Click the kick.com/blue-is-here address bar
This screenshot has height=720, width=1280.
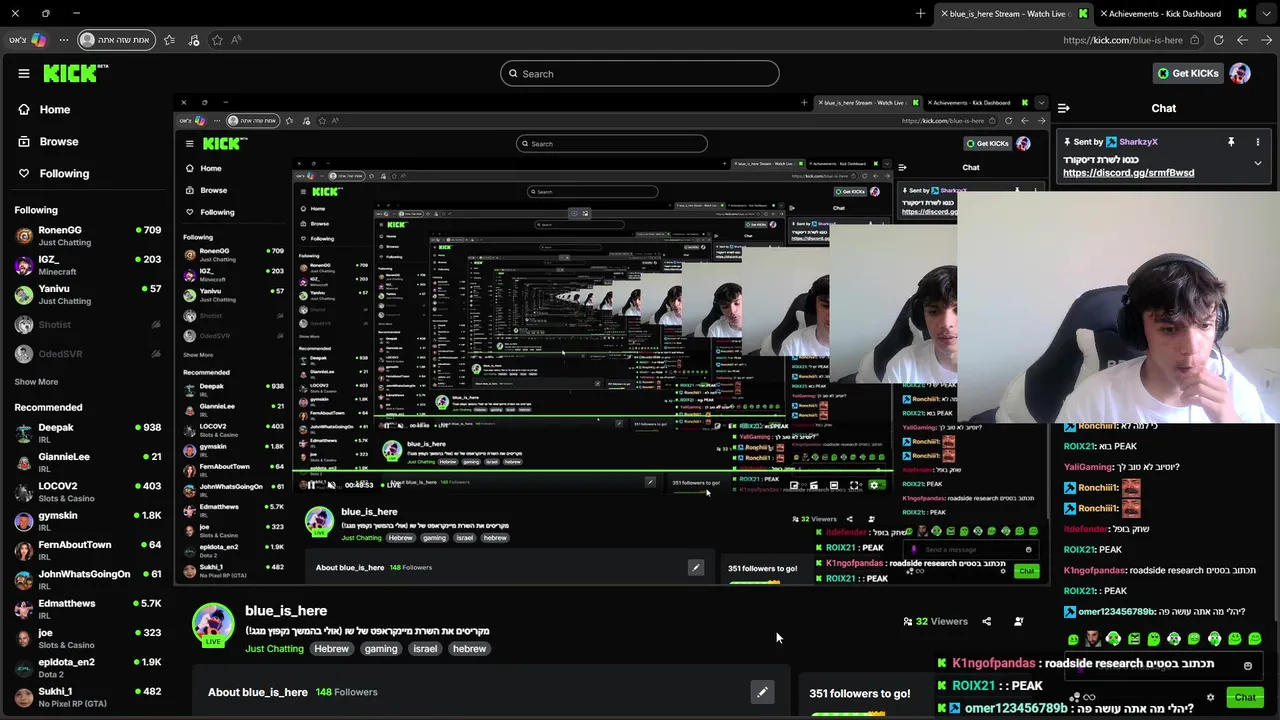pos(1122,40)
